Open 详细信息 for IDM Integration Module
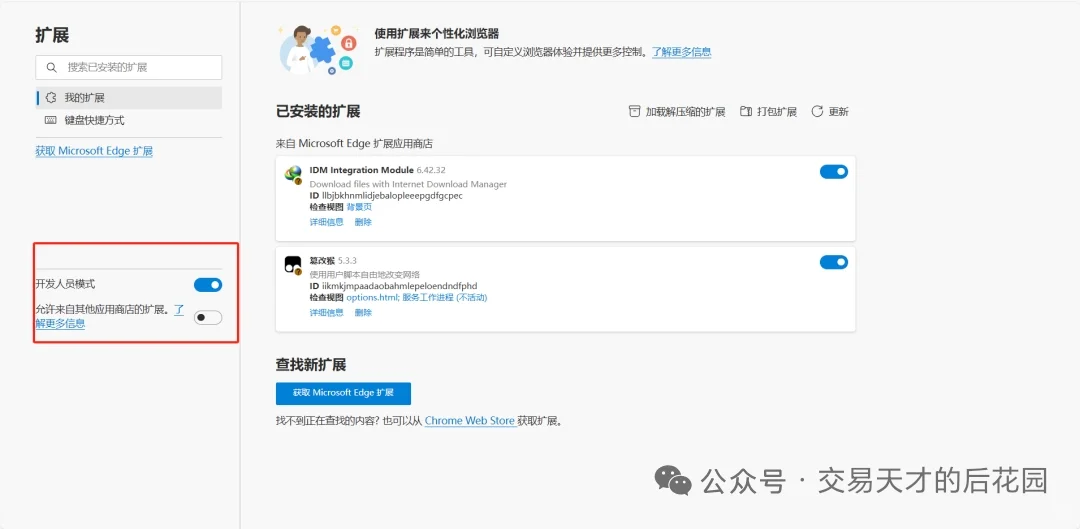 [x=326, y=222]
